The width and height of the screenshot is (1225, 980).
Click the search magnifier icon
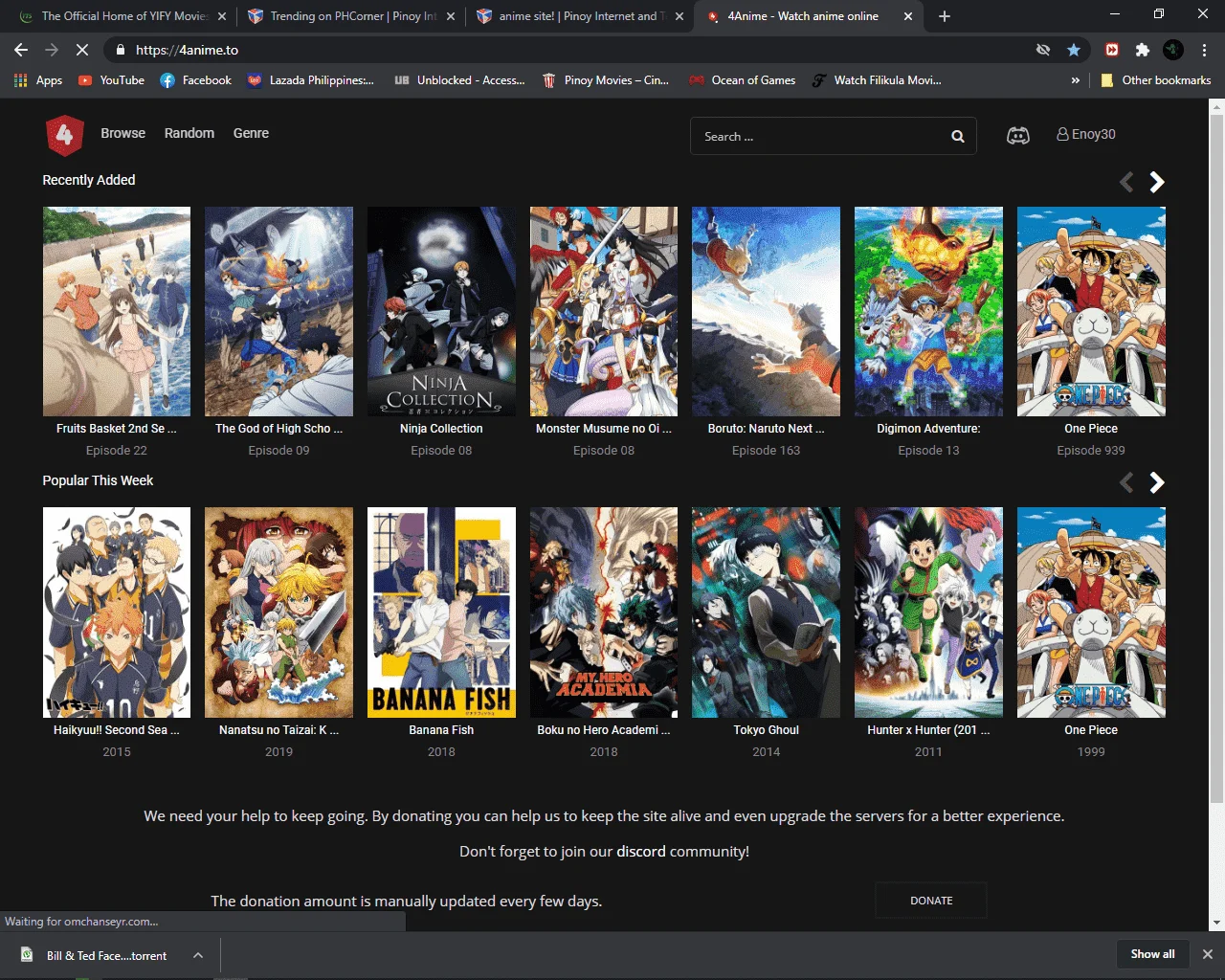tap(958, 136)
